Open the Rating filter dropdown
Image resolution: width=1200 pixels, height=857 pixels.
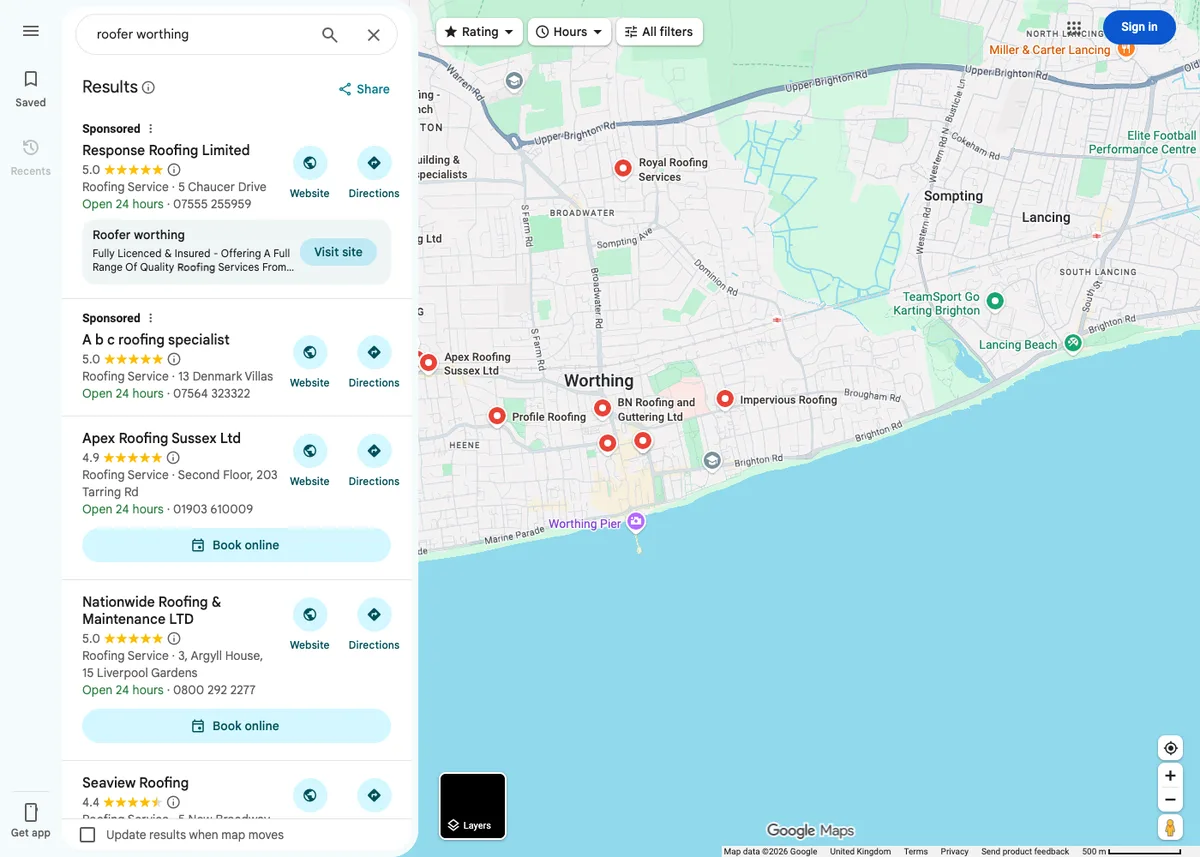pyautogui.click(x=479, y=32)
